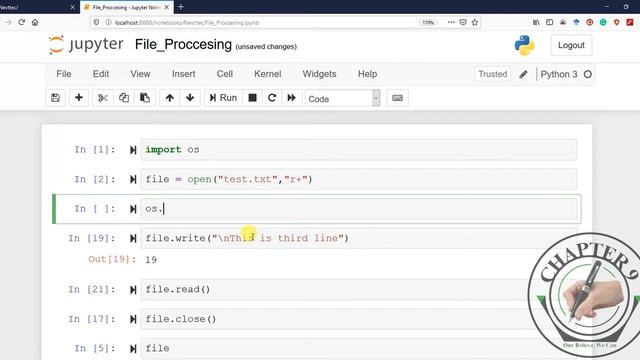The width and height of the screenshot is (640, 360).
Task: Open the command palette keyboard icon
Action: point(398,98)
